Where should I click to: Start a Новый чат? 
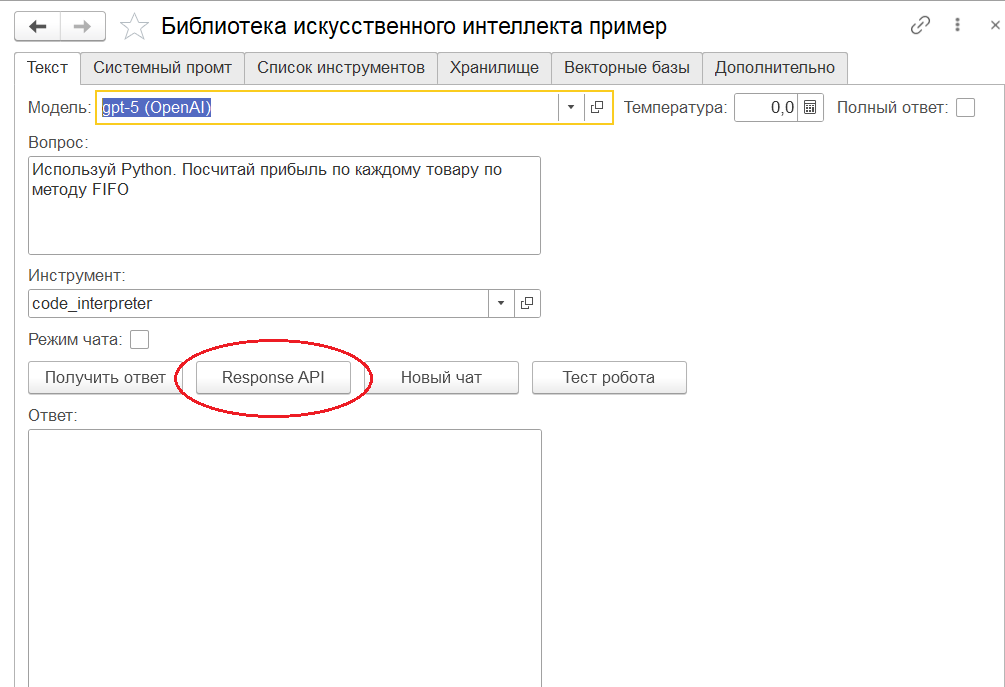tap(444, 377)
